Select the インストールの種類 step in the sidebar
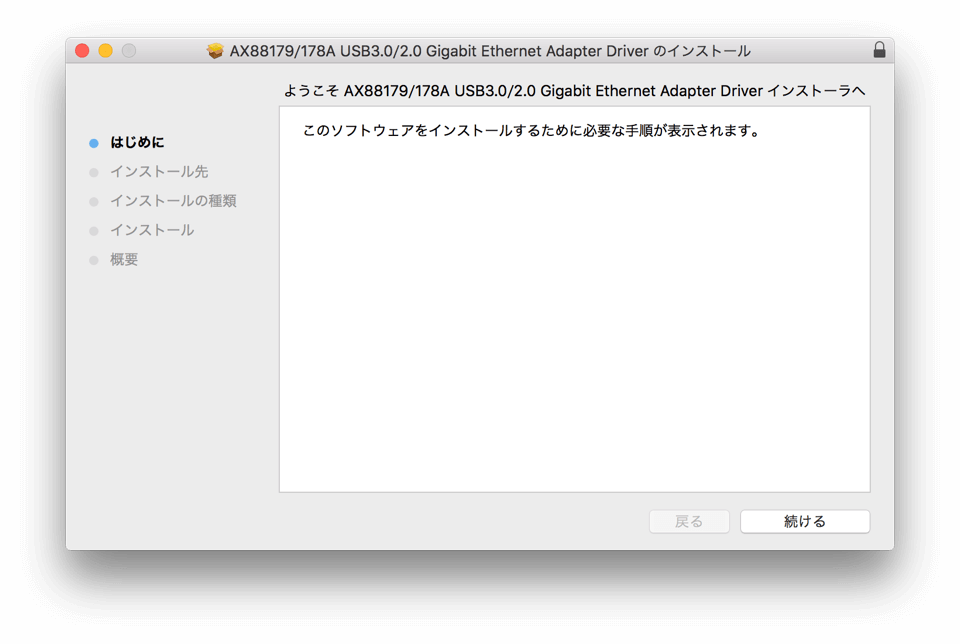This screenshot has width=960, height=644. [x=173, y=201]
